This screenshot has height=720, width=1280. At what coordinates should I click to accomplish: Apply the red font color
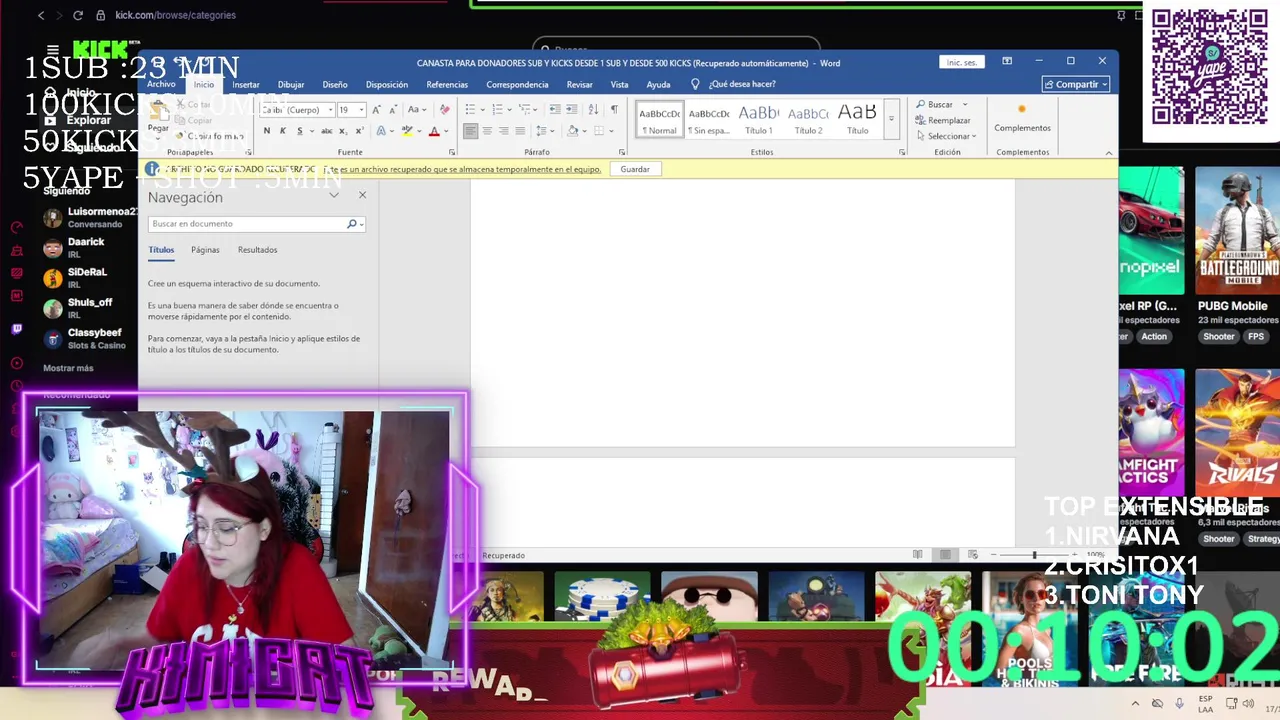pyautogui.click(x=433, y=131)
